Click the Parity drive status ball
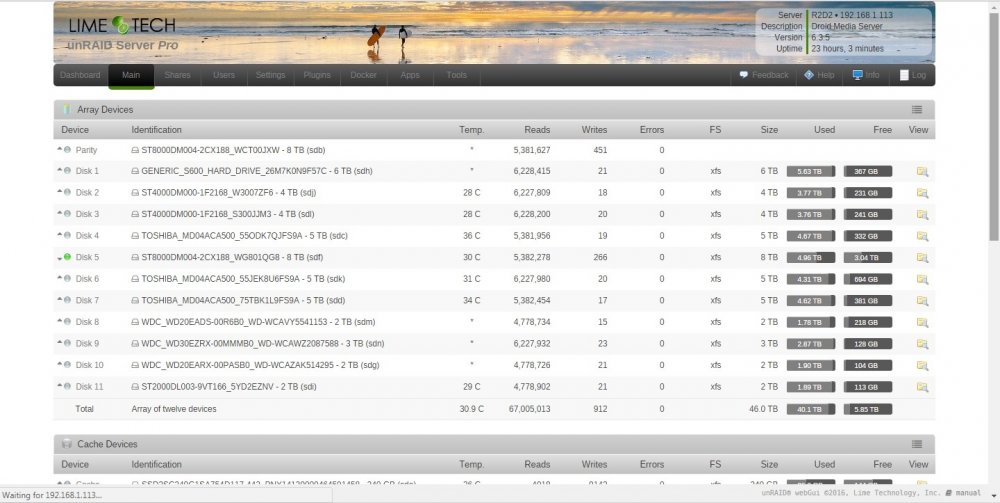The image size is (1000, 503). 68,150
